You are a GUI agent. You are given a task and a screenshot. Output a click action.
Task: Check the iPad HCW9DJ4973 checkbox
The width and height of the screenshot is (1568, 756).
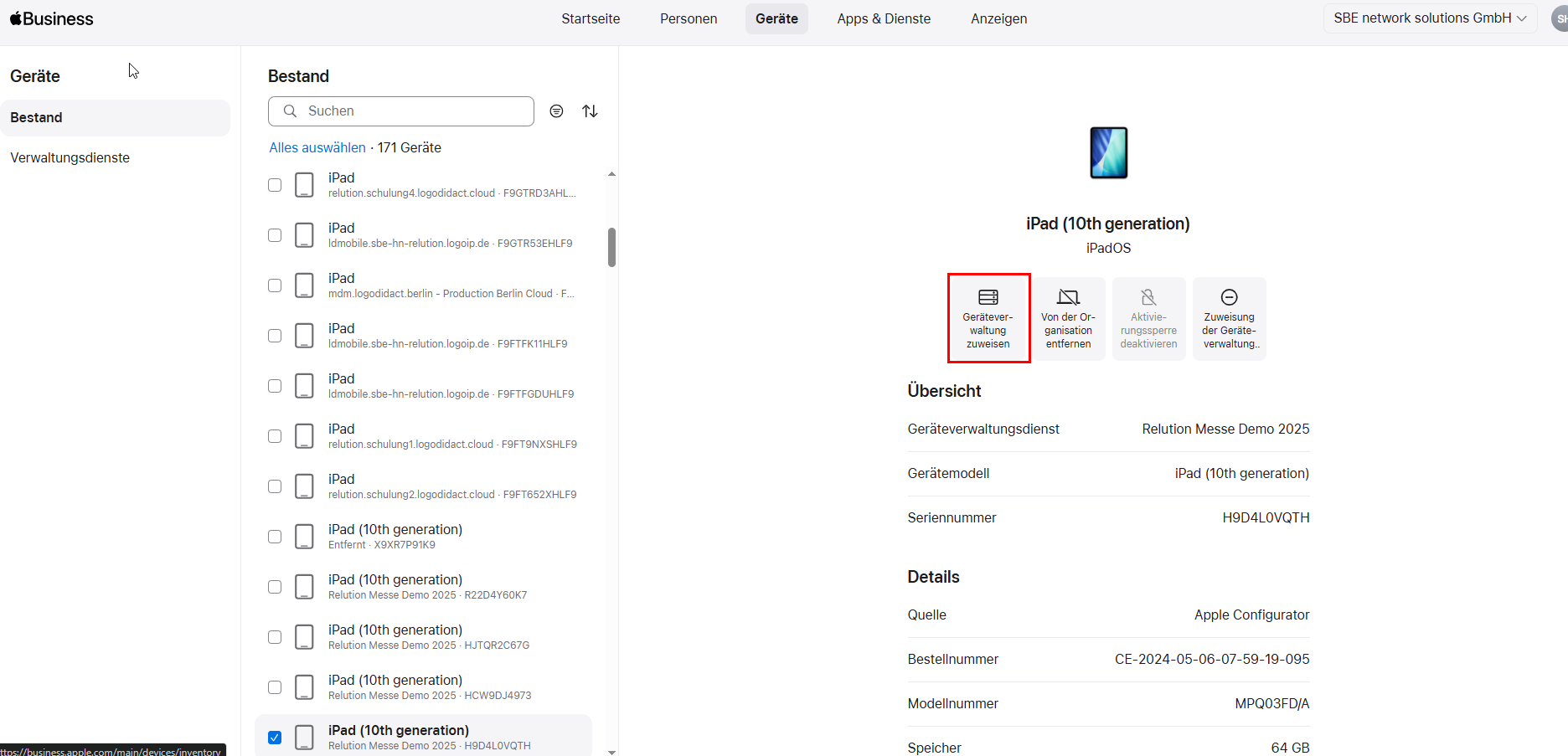click(x=275, y=687)
